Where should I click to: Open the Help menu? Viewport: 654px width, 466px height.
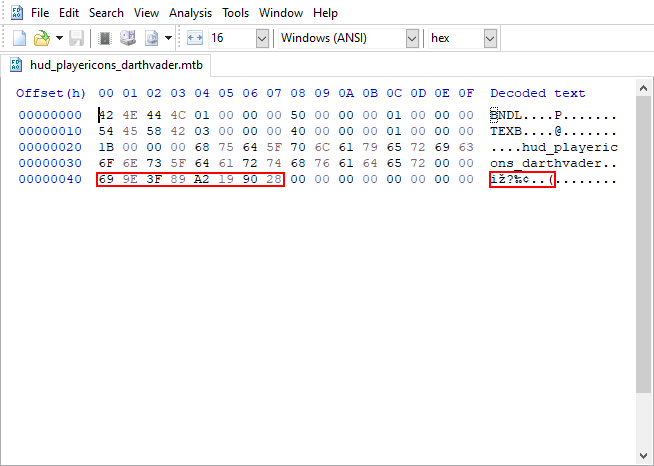[325, 13]
